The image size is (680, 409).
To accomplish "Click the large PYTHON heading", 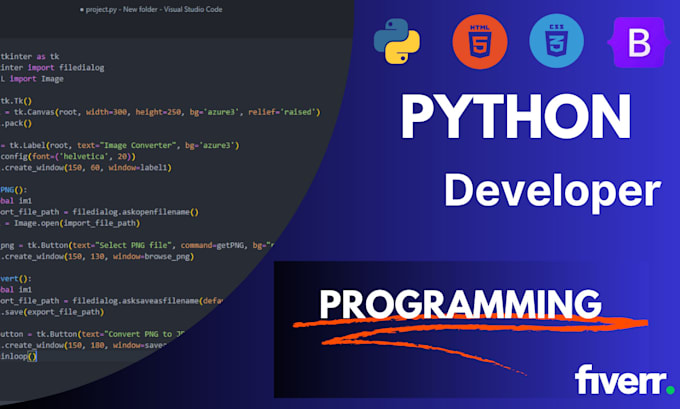I will (x=516, y=116).
